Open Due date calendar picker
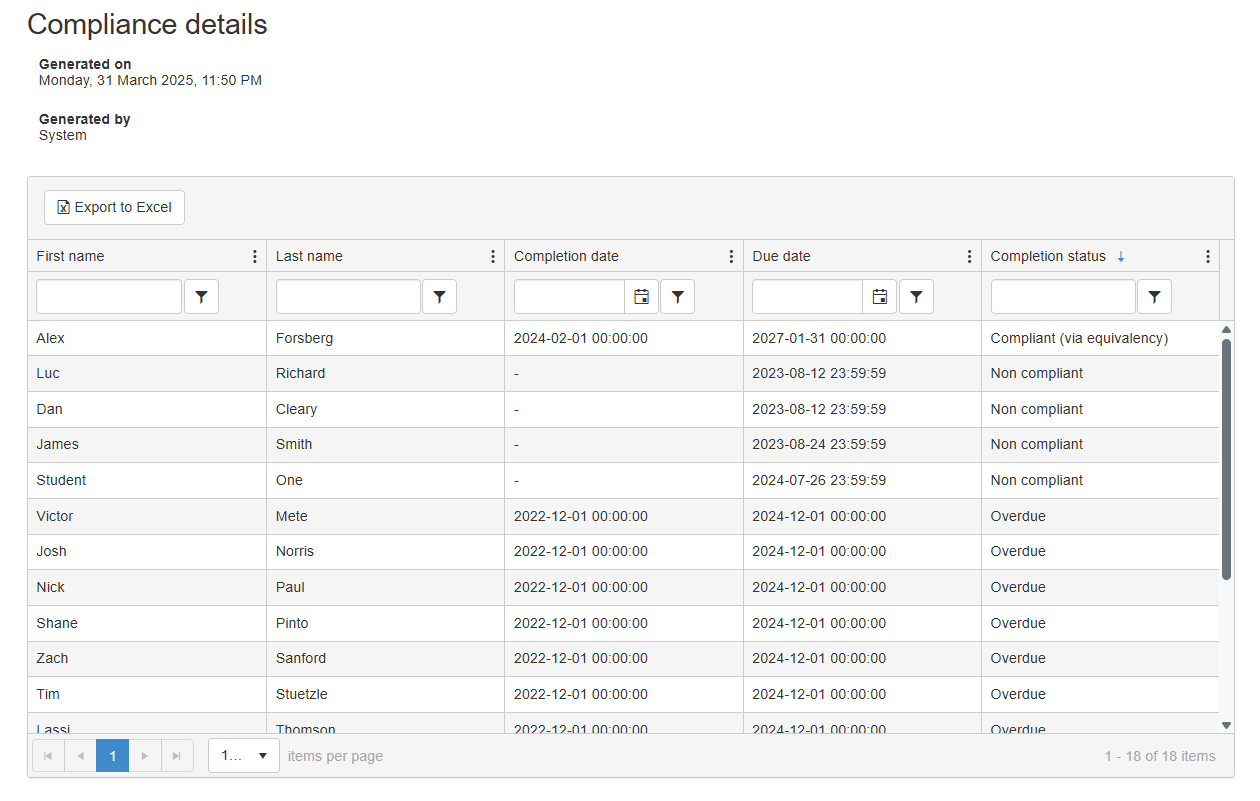1260x801 pixels. (879, 297)
